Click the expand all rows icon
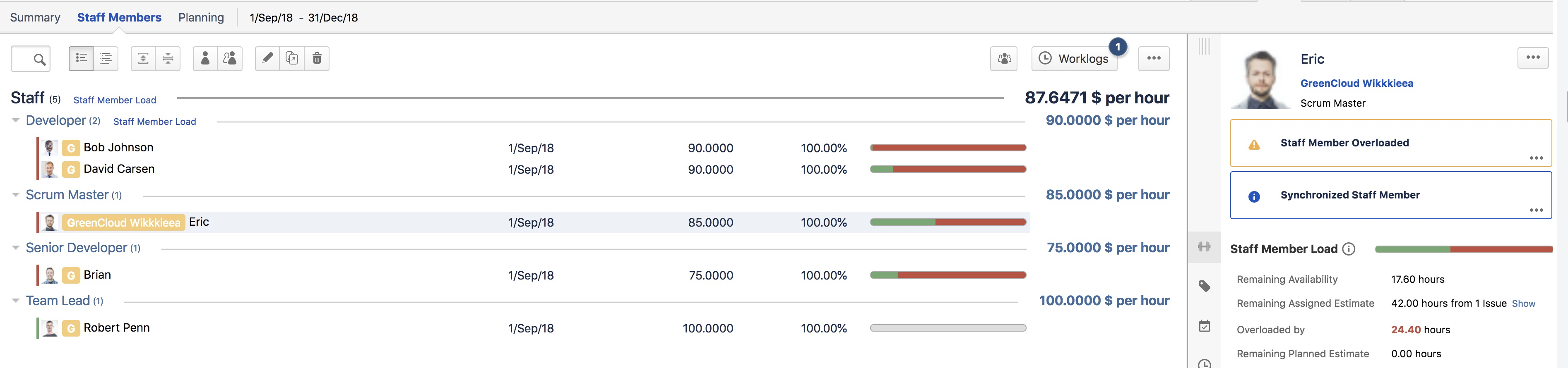The image size is (1568, 368). tap(143, 58)
